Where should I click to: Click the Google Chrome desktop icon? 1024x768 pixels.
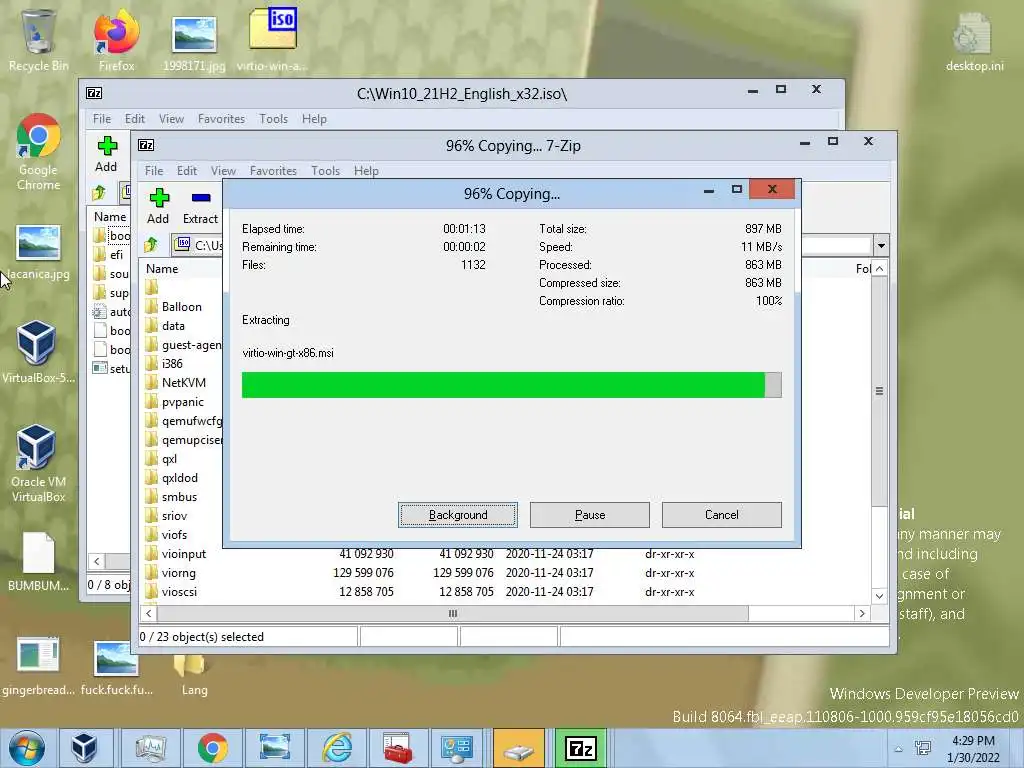pos(39,152)
